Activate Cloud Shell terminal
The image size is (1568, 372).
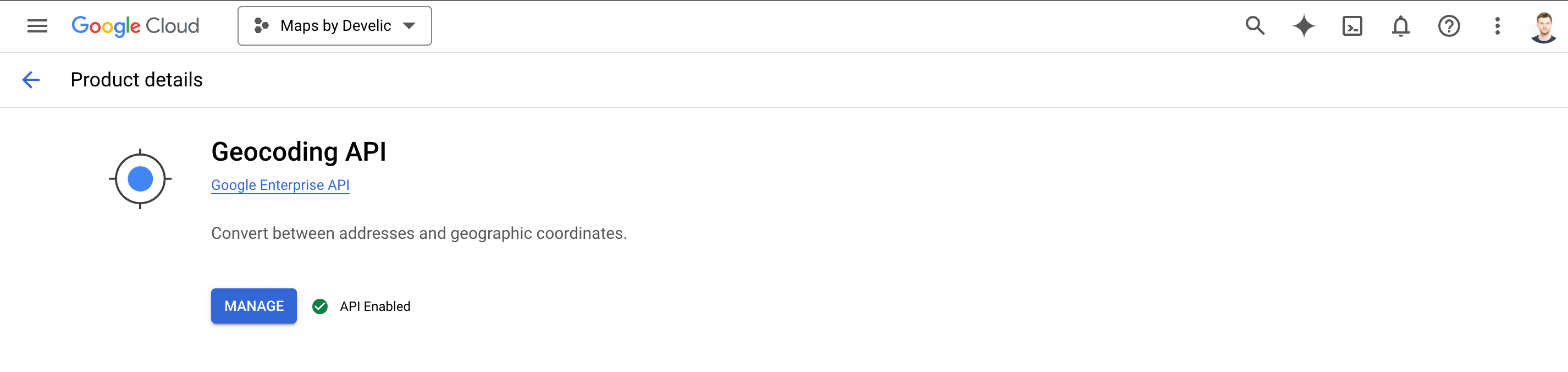pyautogui.click(x=1352, y=25)
